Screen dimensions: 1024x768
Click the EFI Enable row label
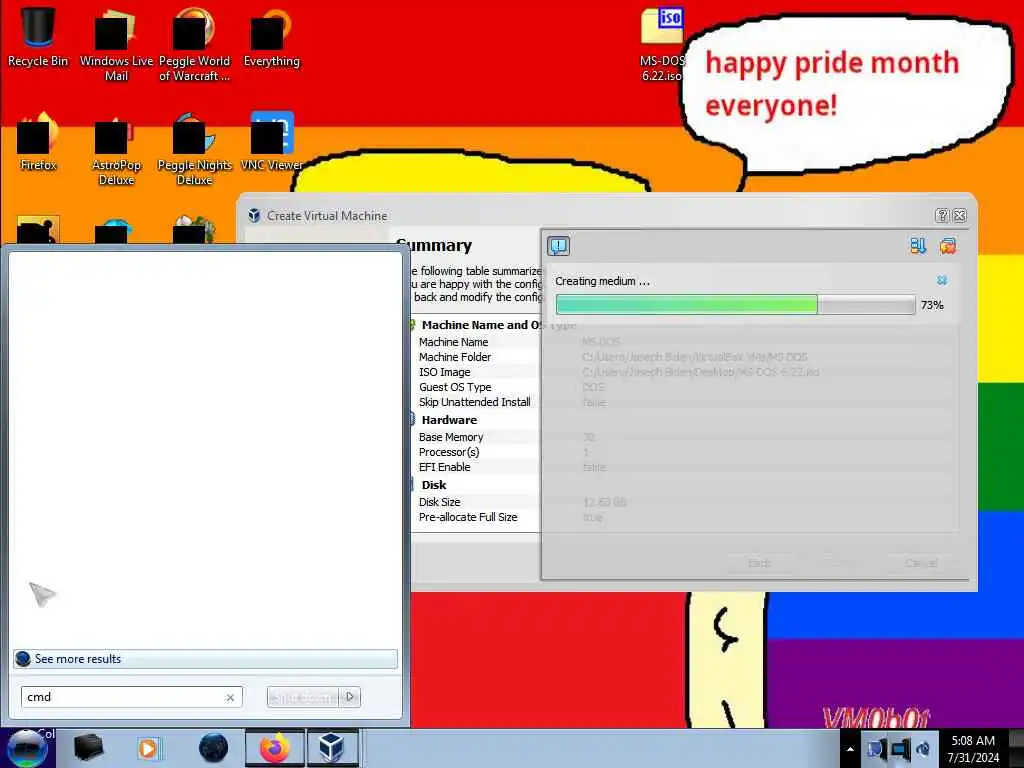pos(444,467)
